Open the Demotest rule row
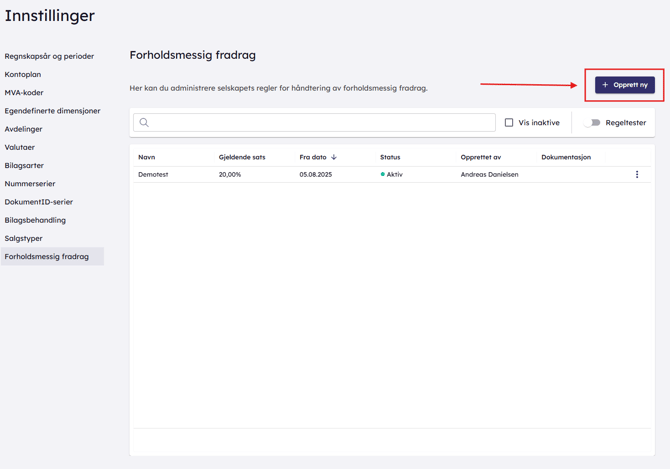This screenshot has height=469, width=670. click(x=153, y=174)
